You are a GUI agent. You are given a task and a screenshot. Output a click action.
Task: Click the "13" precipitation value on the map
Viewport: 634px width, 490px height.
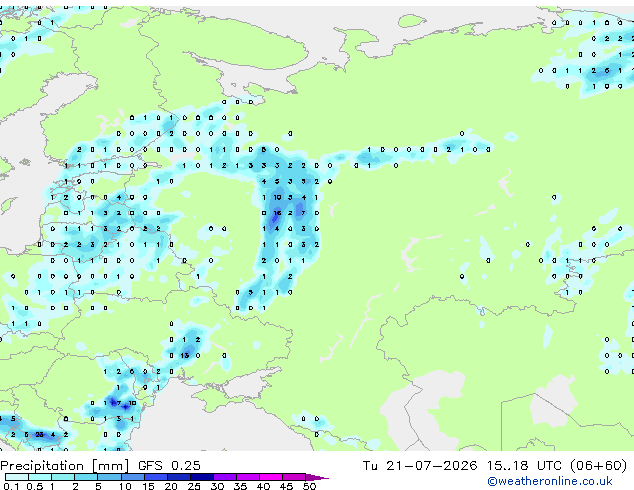185,356
